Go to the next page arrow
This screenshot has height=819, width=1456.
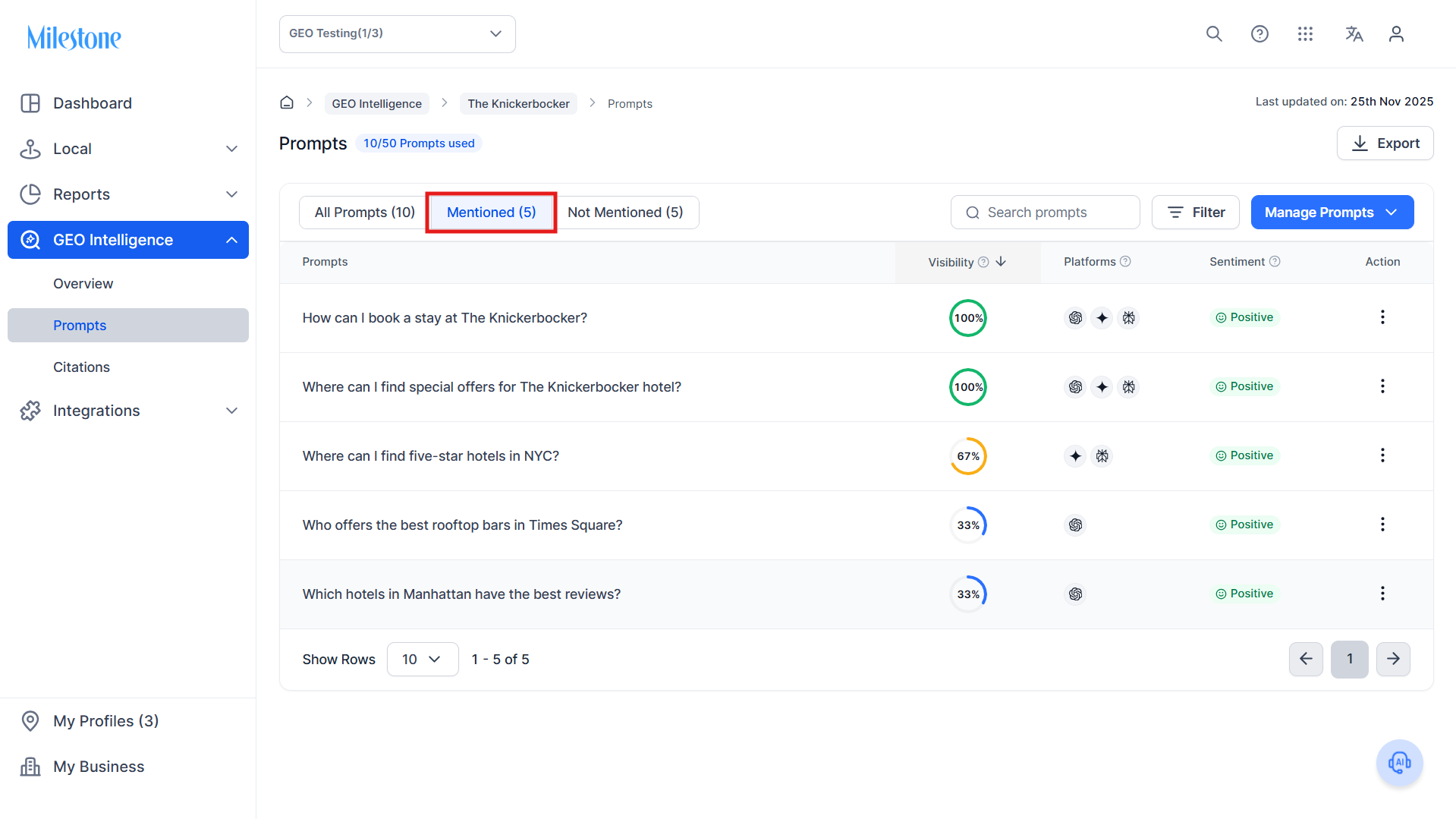pos(1393,659)
